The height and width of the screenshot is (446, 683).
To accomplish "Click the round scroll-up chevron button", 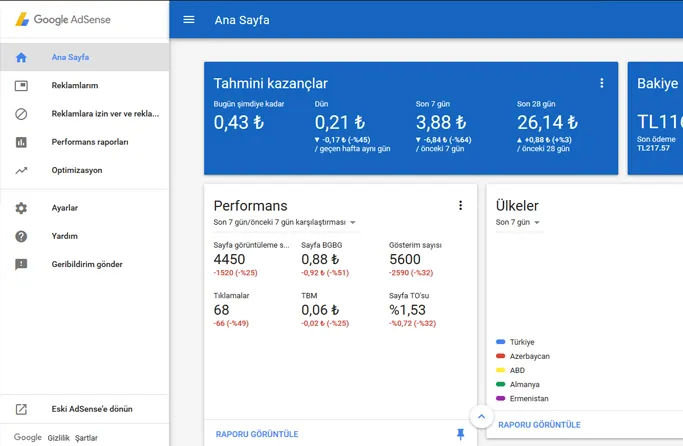I will (x=481, y=416).
